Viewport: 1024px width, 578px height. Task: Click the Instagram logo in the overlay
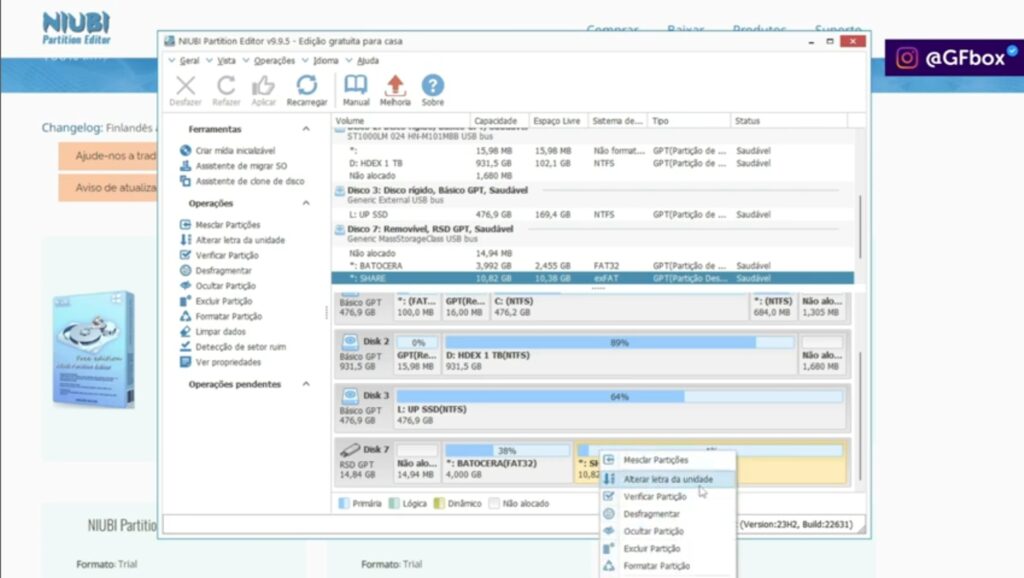[906, 58]
